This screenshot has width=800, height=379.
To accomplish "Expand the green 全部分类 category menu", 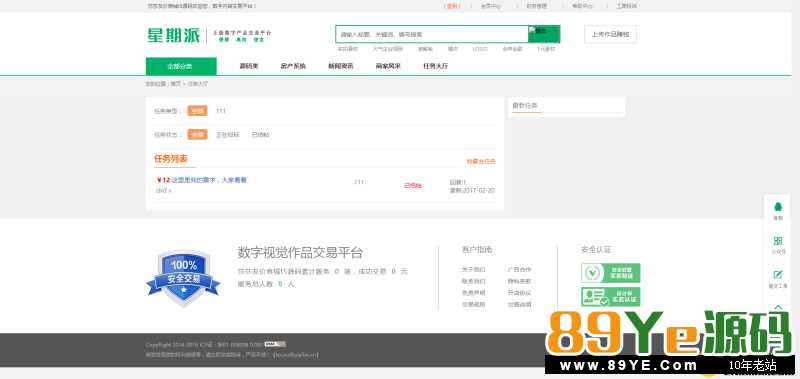I will click(181, 66).
